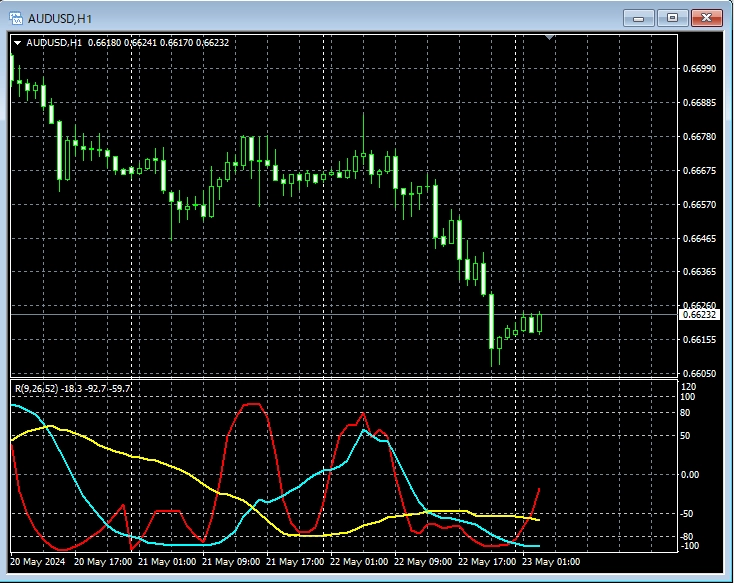Click the gray chart shift triangle marker
Image resolution: width=735 pixels, height=583 pixels.
click(x=549, y=37)
